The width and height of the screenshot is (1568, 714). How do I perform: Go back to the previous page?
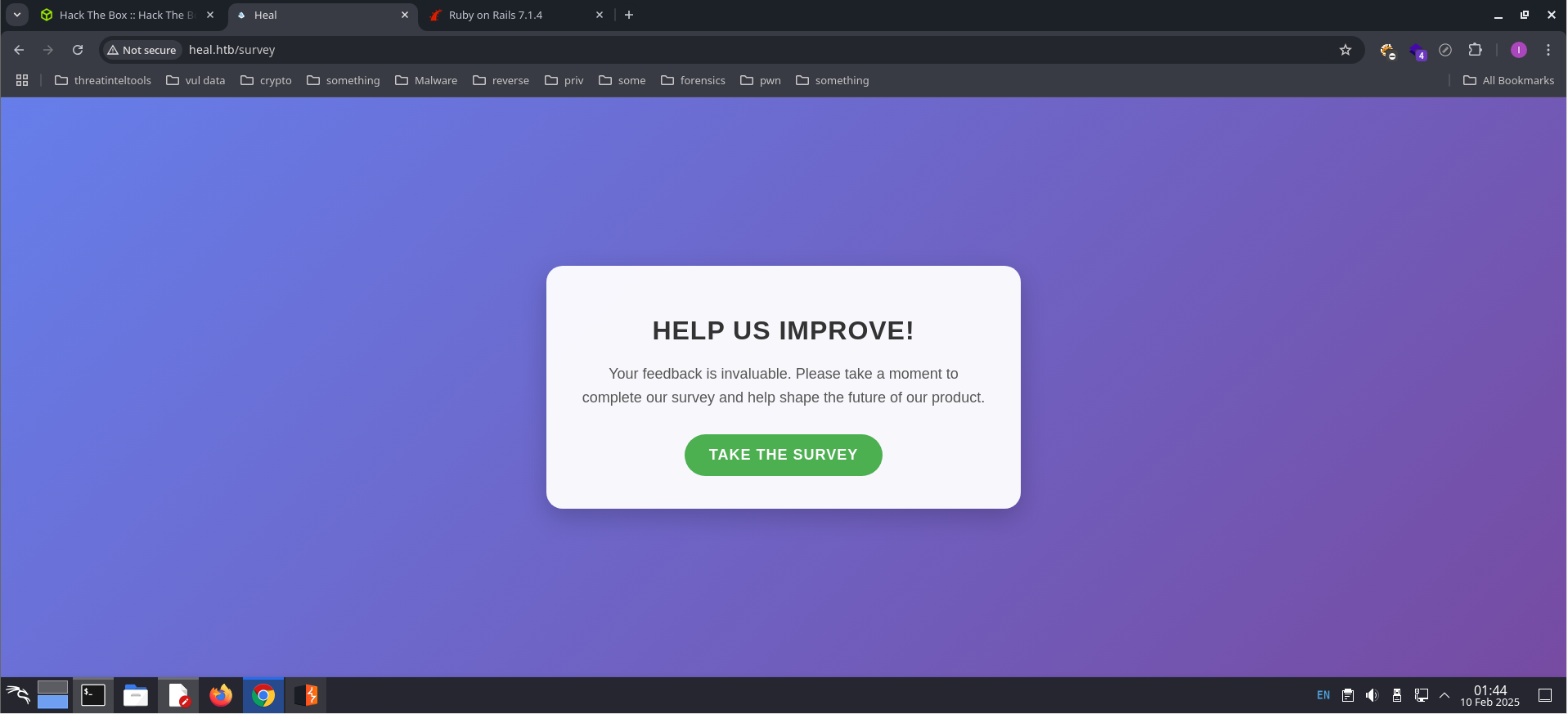point(19,50)
